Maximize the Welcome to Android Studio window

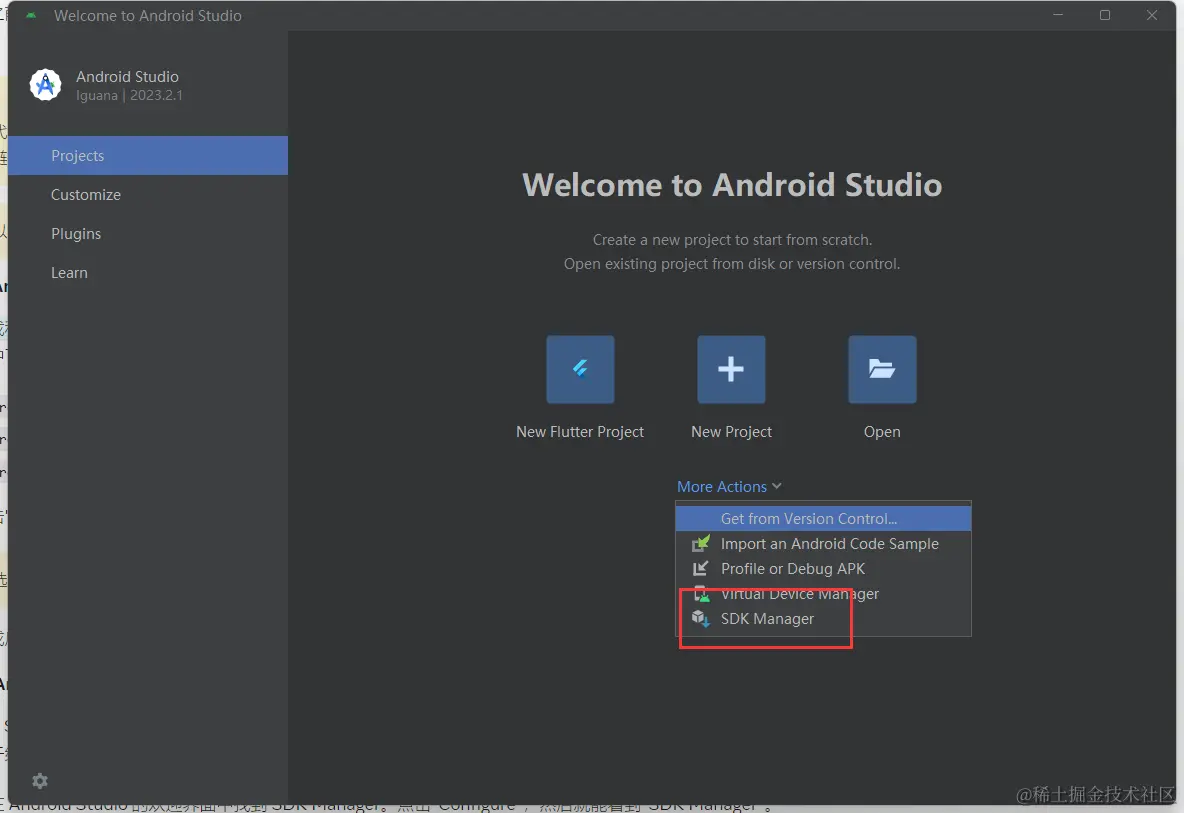click(1105, 15)
